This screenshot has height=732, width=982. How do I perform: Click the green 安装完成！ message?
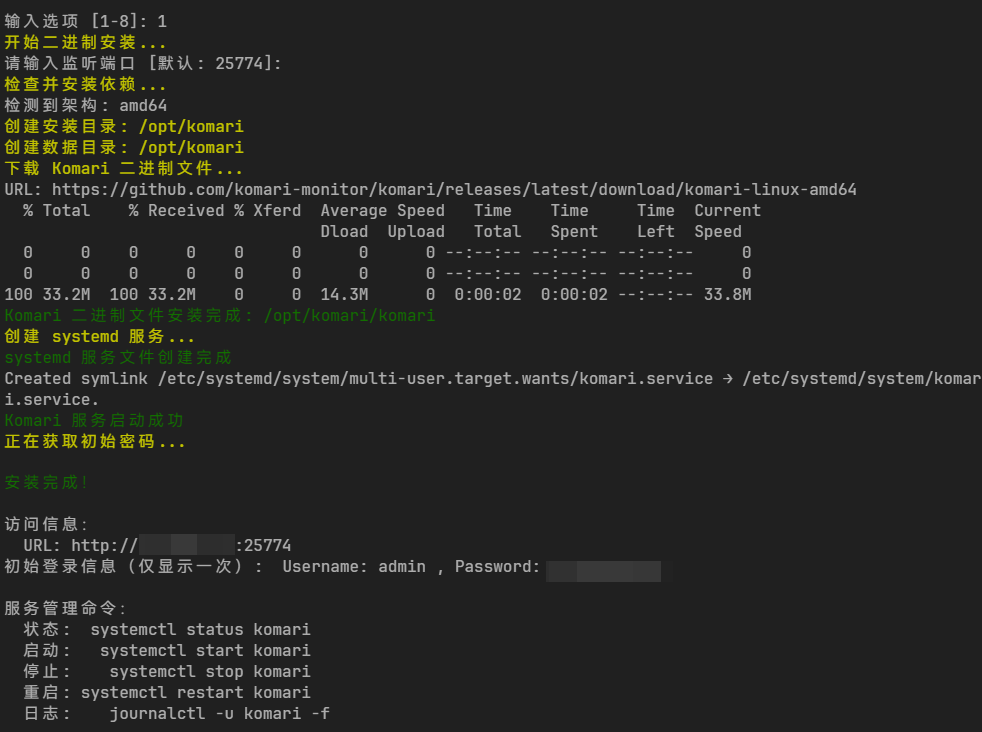47,483
